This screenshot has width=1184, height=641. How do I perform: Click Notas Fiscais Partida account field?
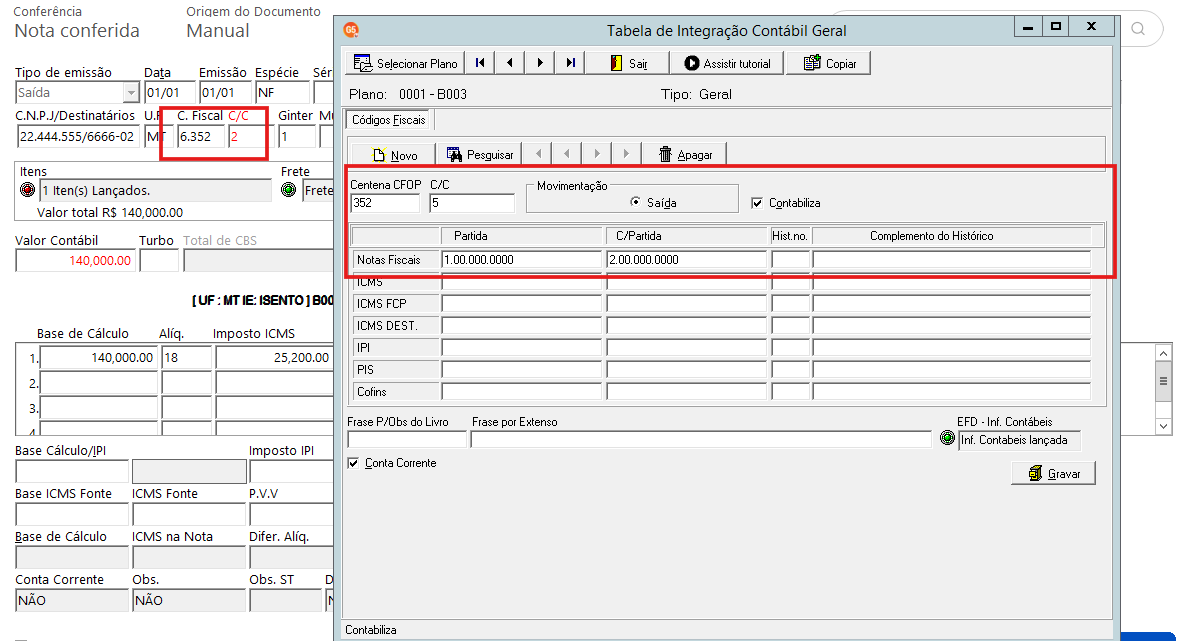click(522, 260)
